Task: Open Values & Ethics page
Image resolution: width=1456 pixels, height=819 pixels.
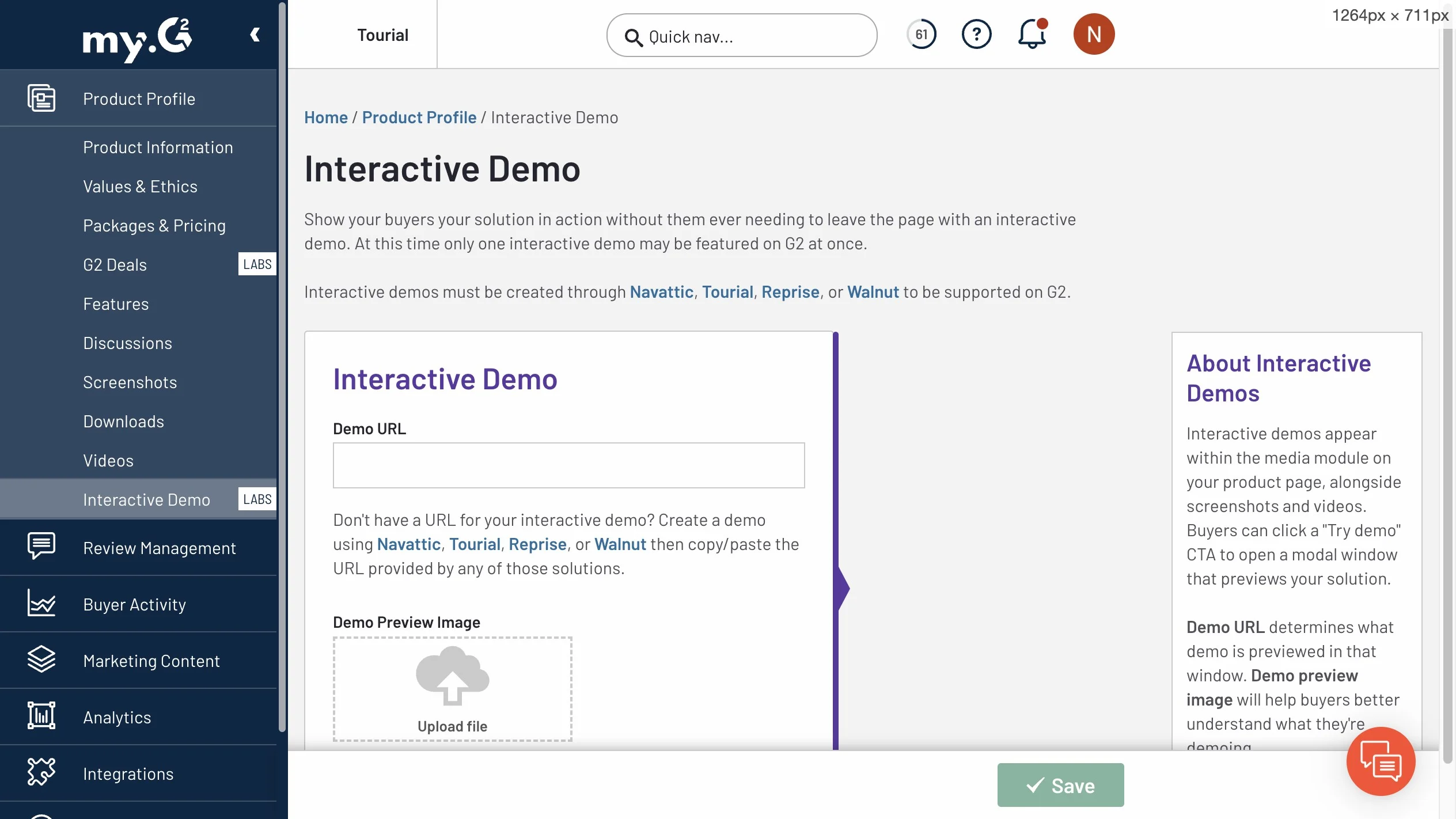Action: (x=140, y=187)
